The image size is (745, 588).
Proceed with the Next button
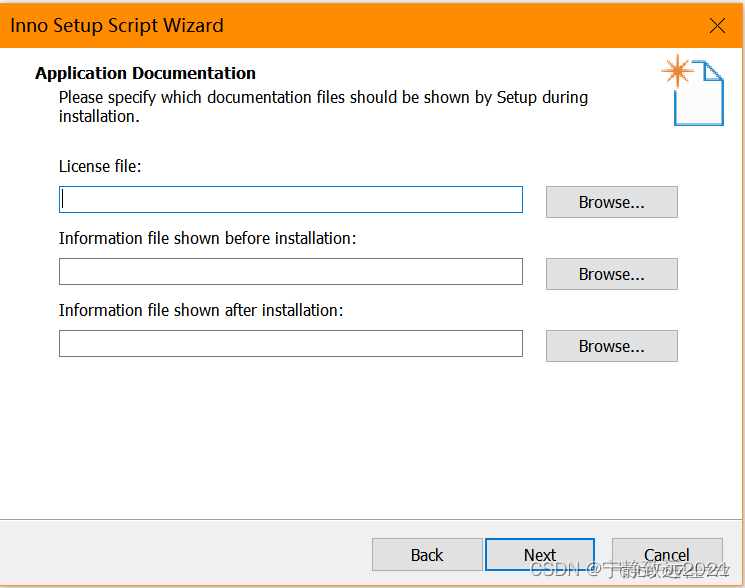click(540, 554)
